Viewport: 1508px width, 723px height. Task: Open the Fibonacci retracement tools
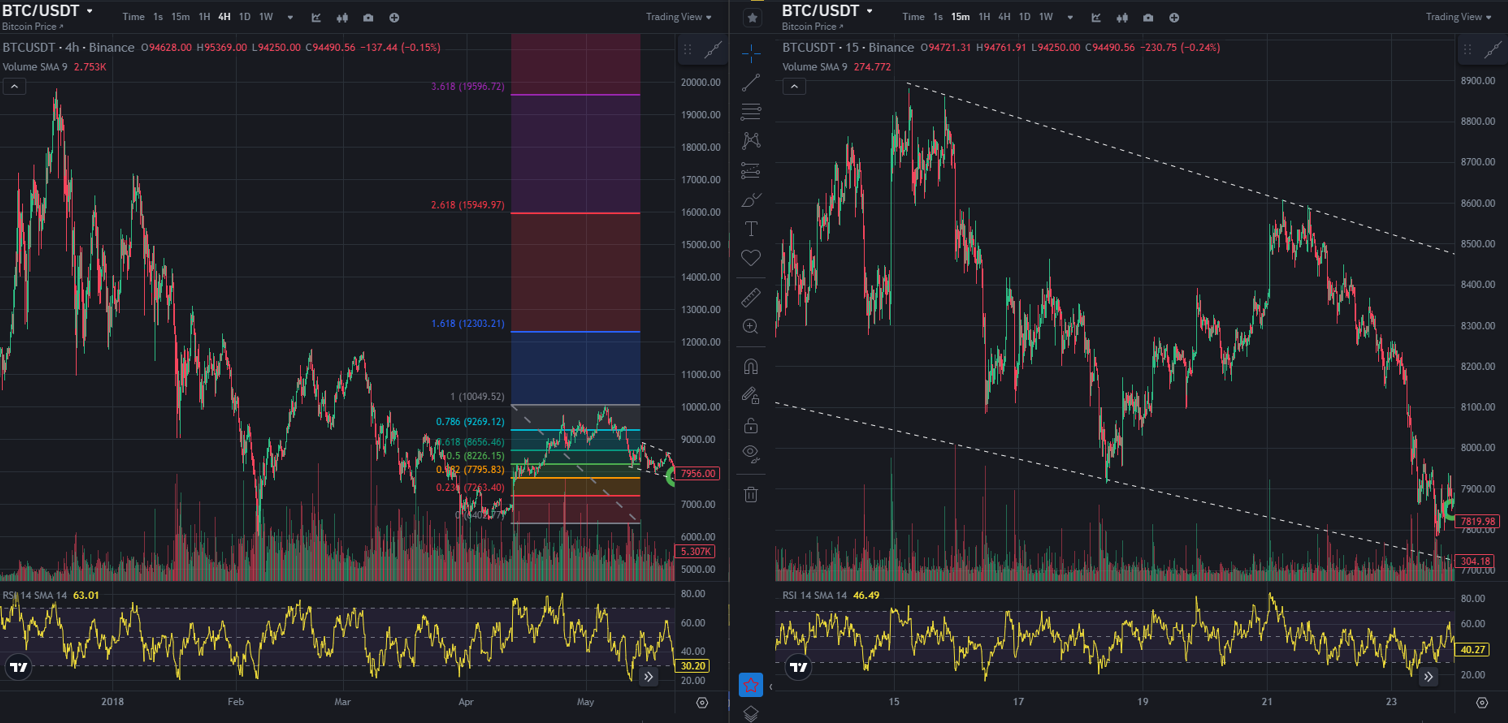tap(751, 112)
